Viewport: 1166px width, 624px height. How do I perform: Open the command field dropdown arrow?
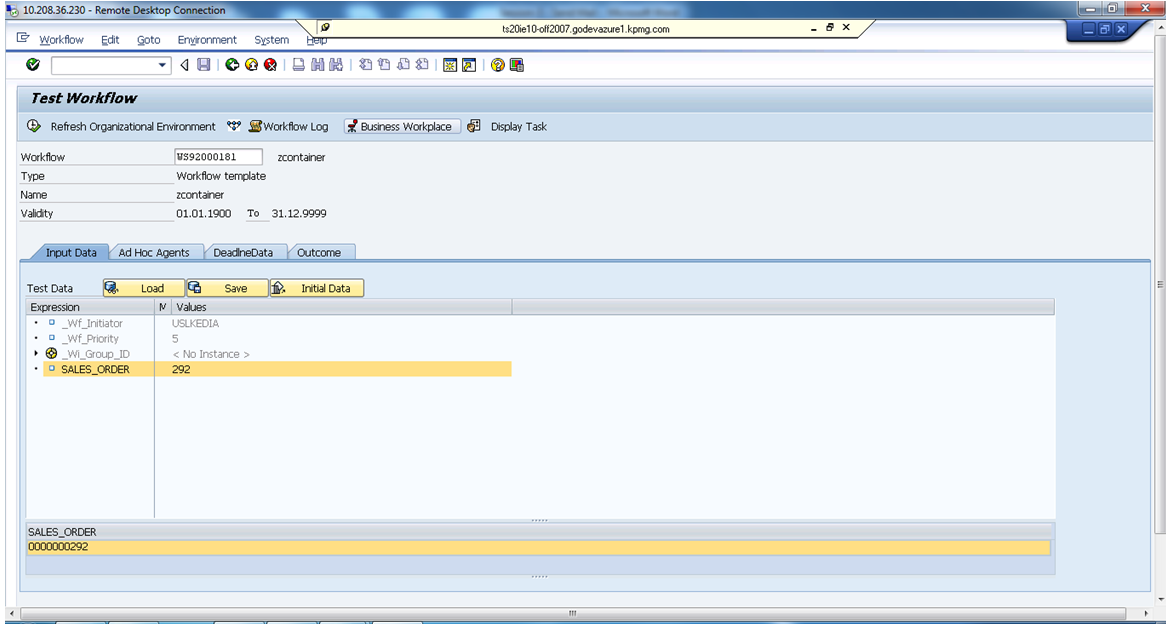click(162, 66)
